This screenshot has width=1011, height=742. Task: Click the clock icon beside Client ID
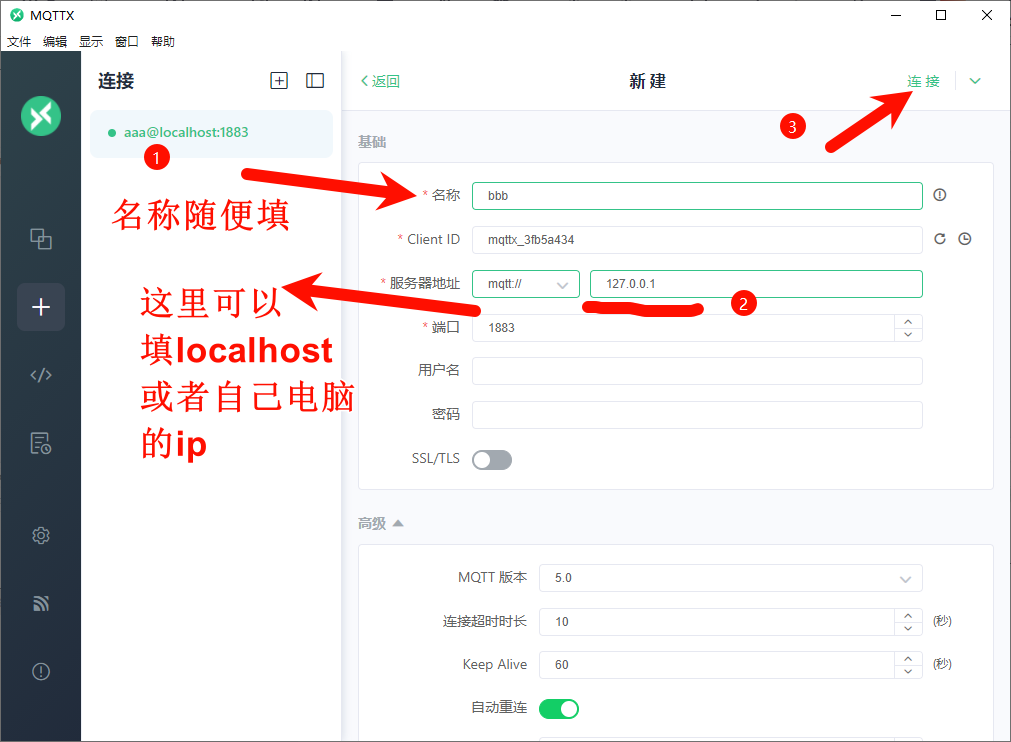[965, 239]
